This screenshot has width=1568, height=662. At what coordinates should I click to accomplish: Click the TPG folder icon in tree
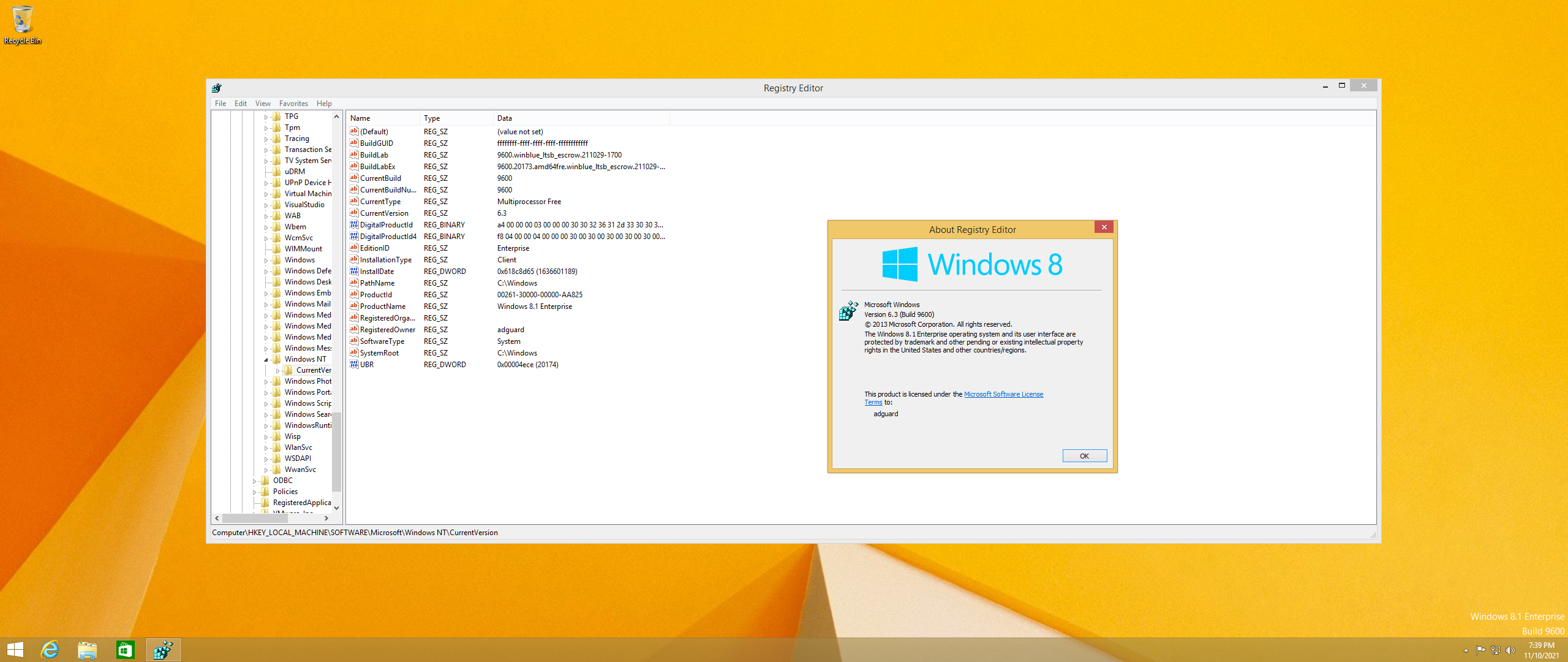(277, 116)
